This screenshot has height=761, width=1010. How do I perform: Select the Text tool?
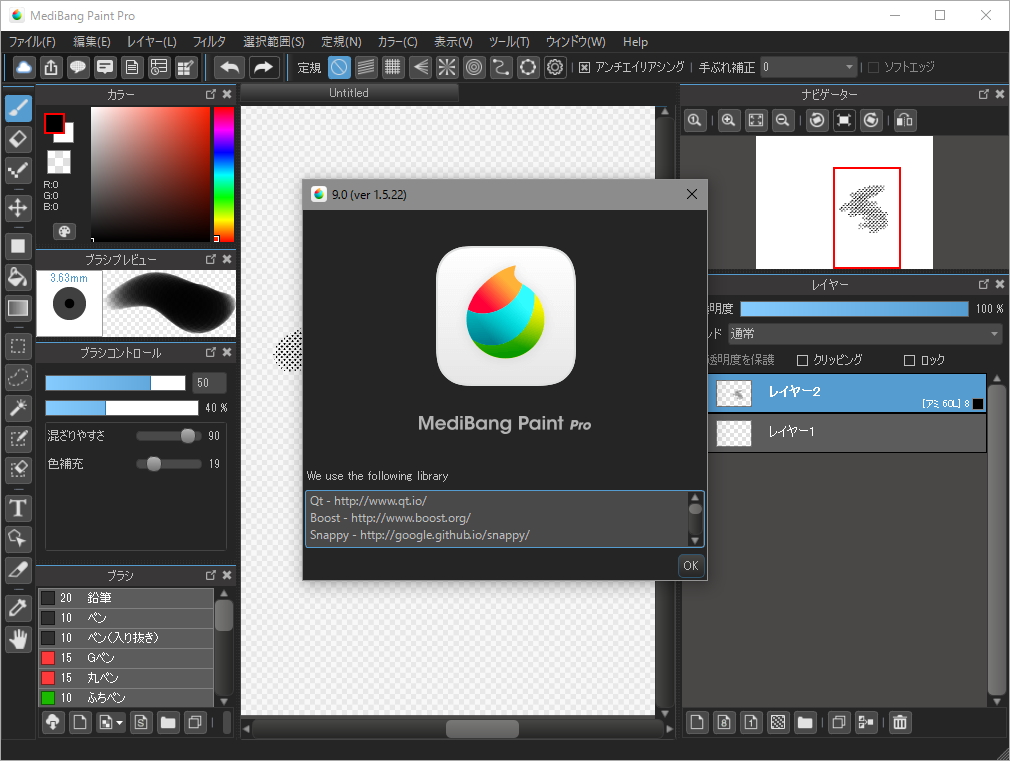coord(17,508)
